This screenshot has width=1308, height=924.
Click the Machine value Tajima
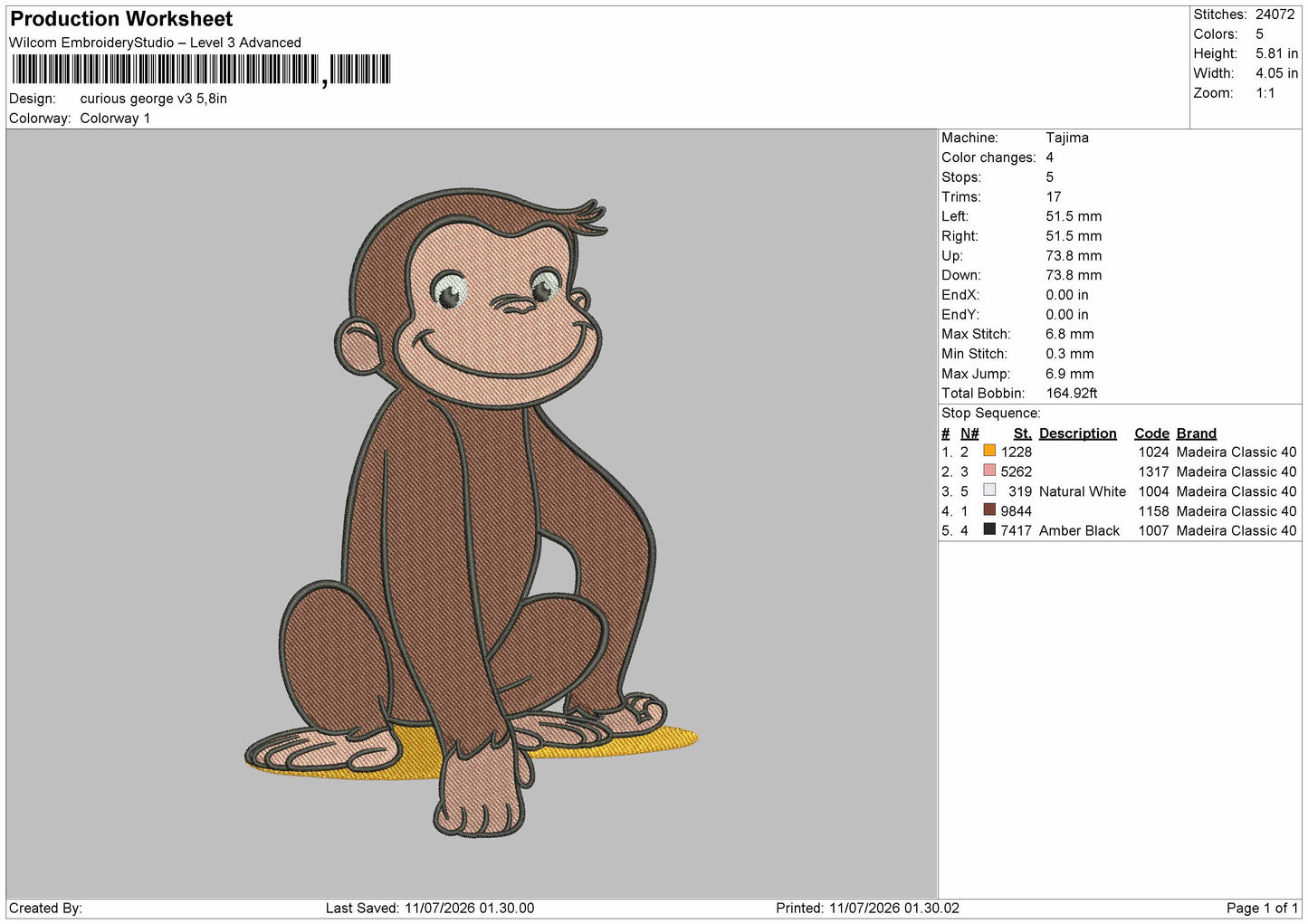click(x=1067, y=138)
